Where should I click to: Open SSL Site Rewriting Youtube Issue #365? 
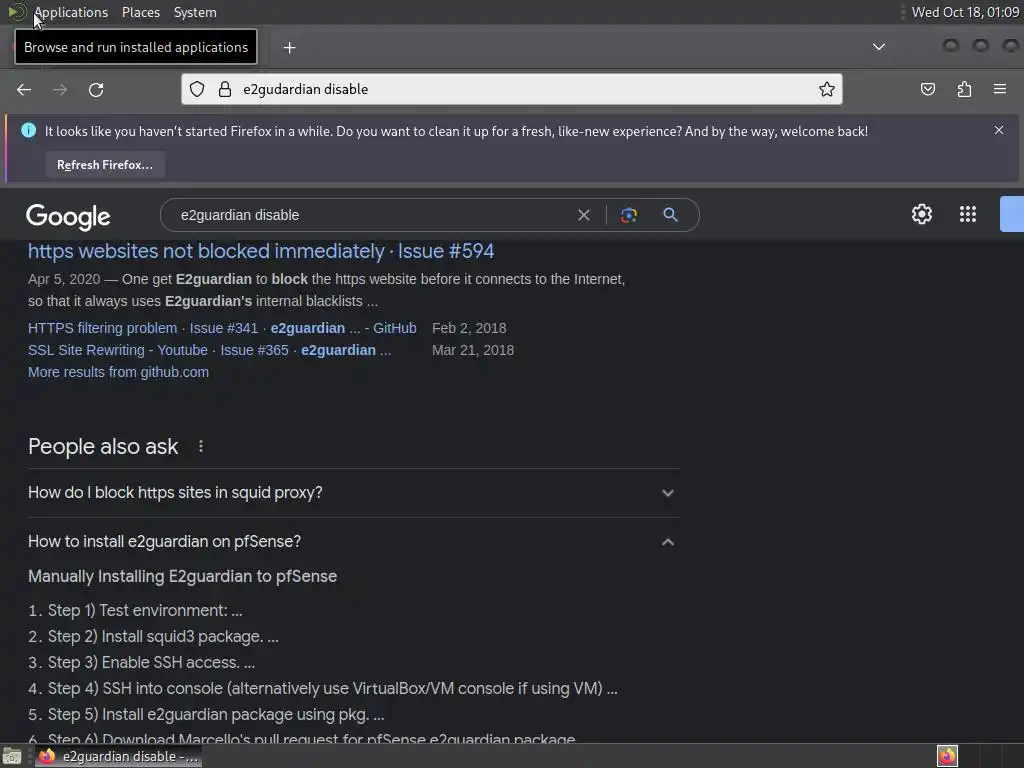coord(210,350)
